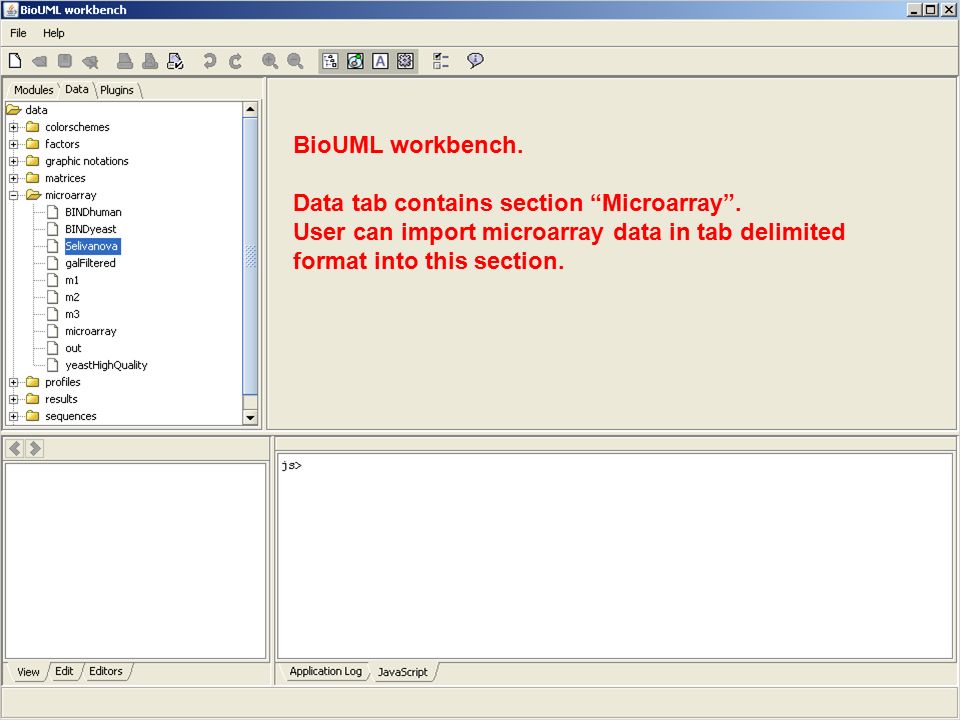960x720 pixels.
Task: Select the m2 data item
Action: (x=72, y=298)
